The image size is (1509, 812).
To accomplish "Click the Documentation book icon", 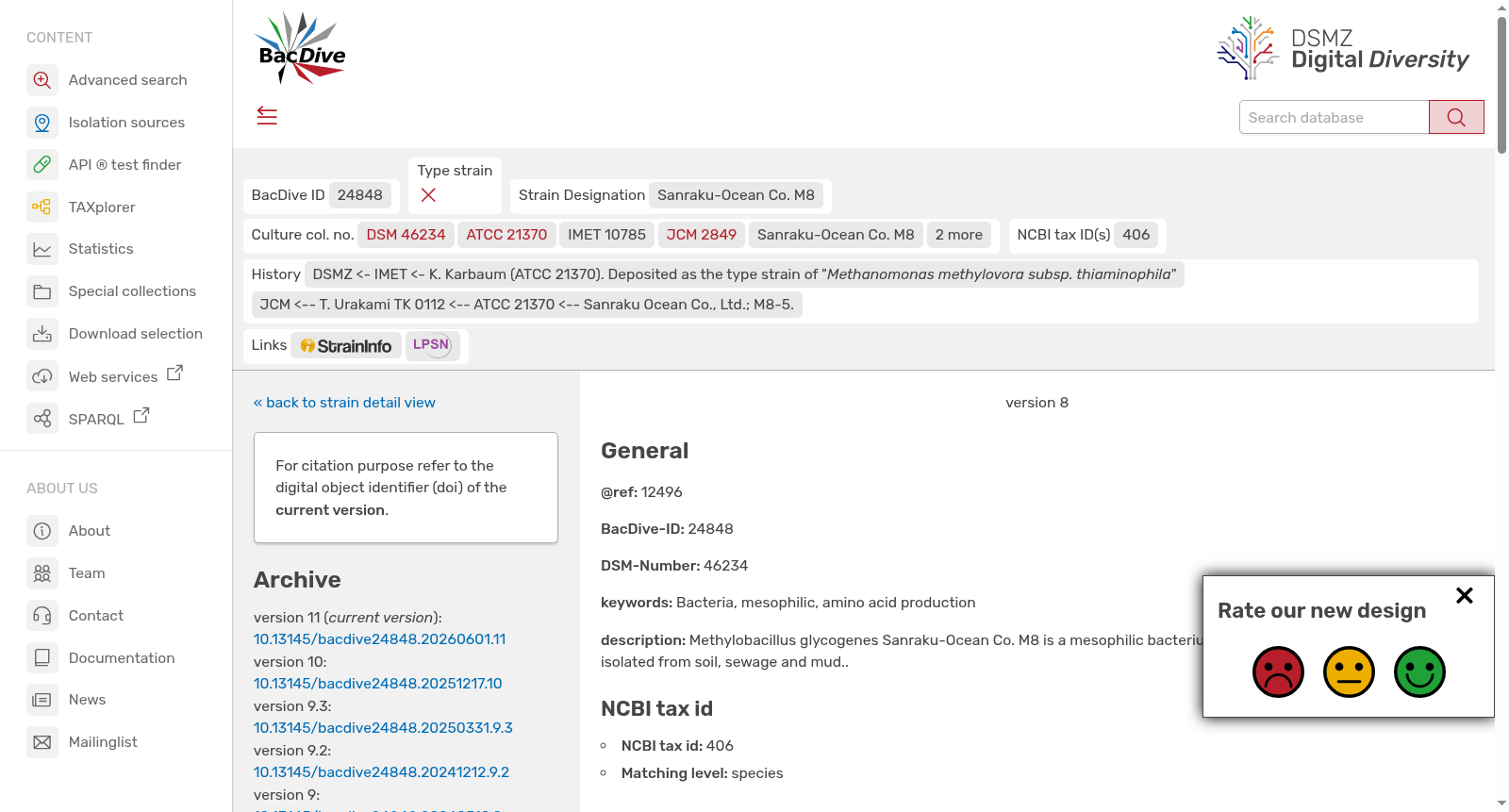I will click(42, 658).
